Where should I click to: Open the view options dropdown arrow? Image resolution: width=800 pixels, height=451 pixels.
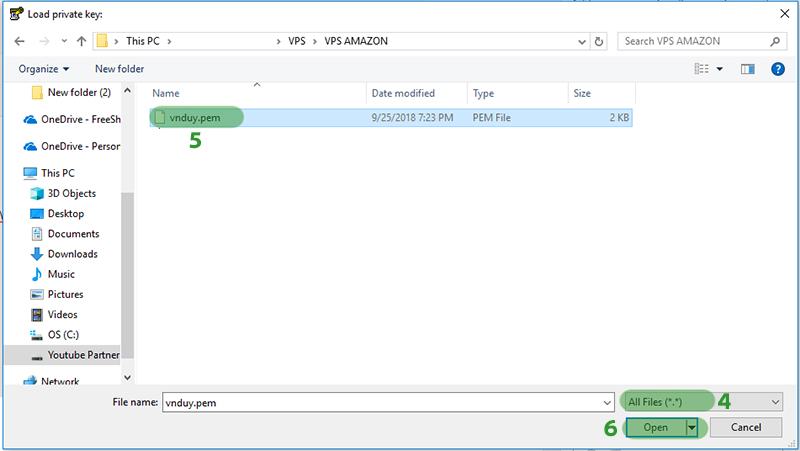(x=720, y=69)
